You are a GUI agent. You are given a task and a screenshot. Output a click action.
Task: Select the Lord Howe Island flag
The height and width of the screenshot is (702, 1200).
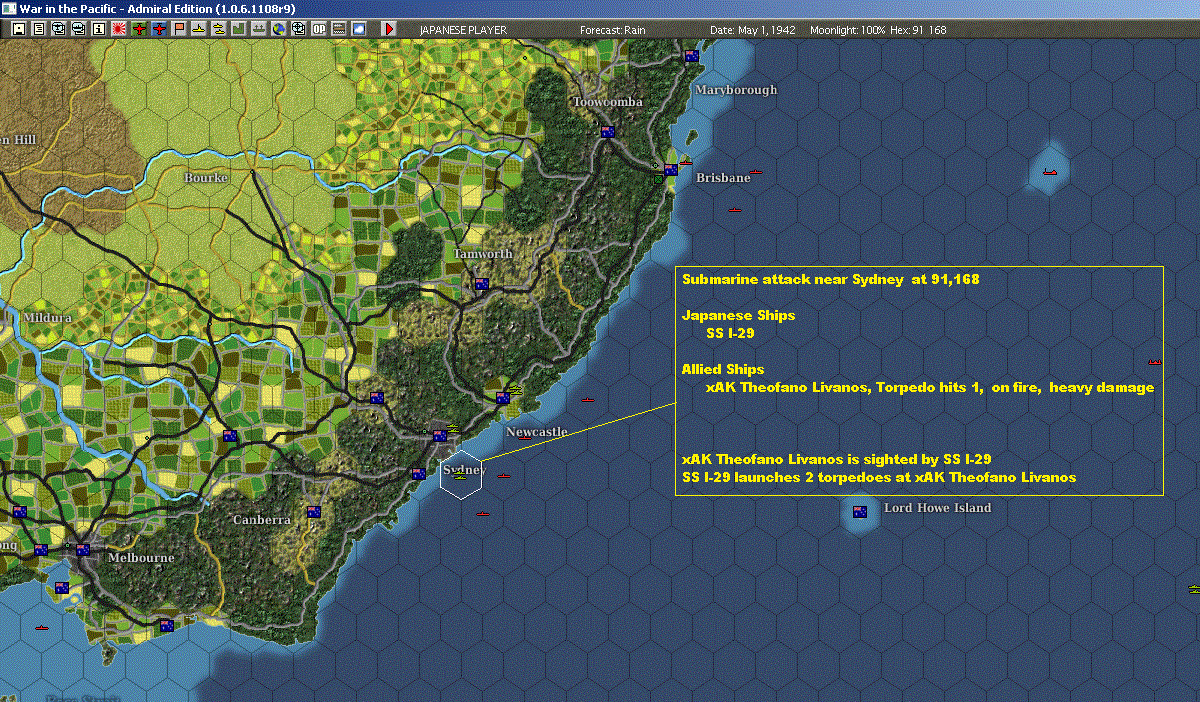[x=860, y=512]
